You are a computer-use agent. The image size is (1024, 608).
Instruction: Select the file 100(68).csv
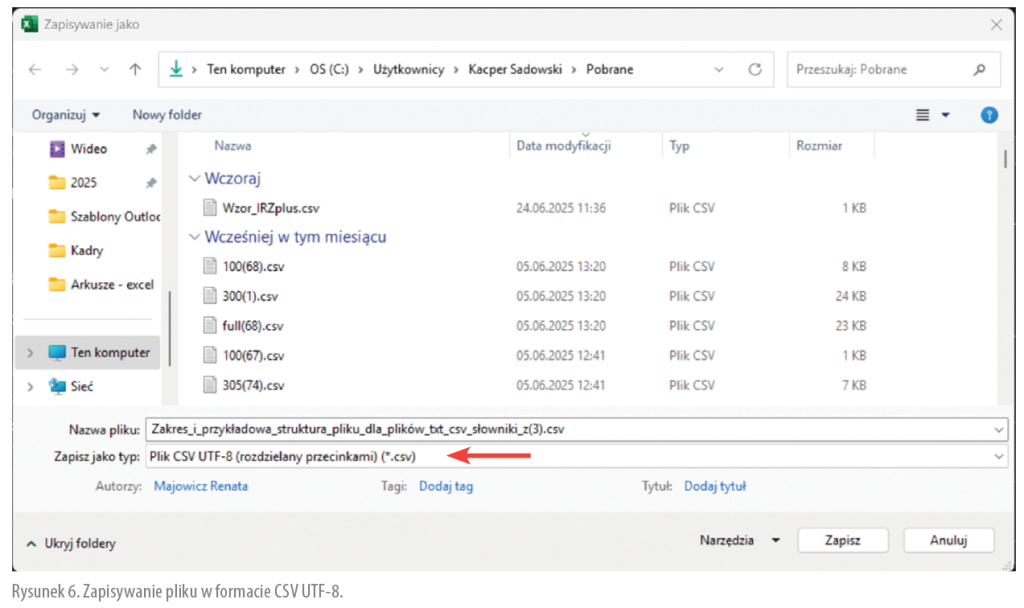click(x=253, y=266)
